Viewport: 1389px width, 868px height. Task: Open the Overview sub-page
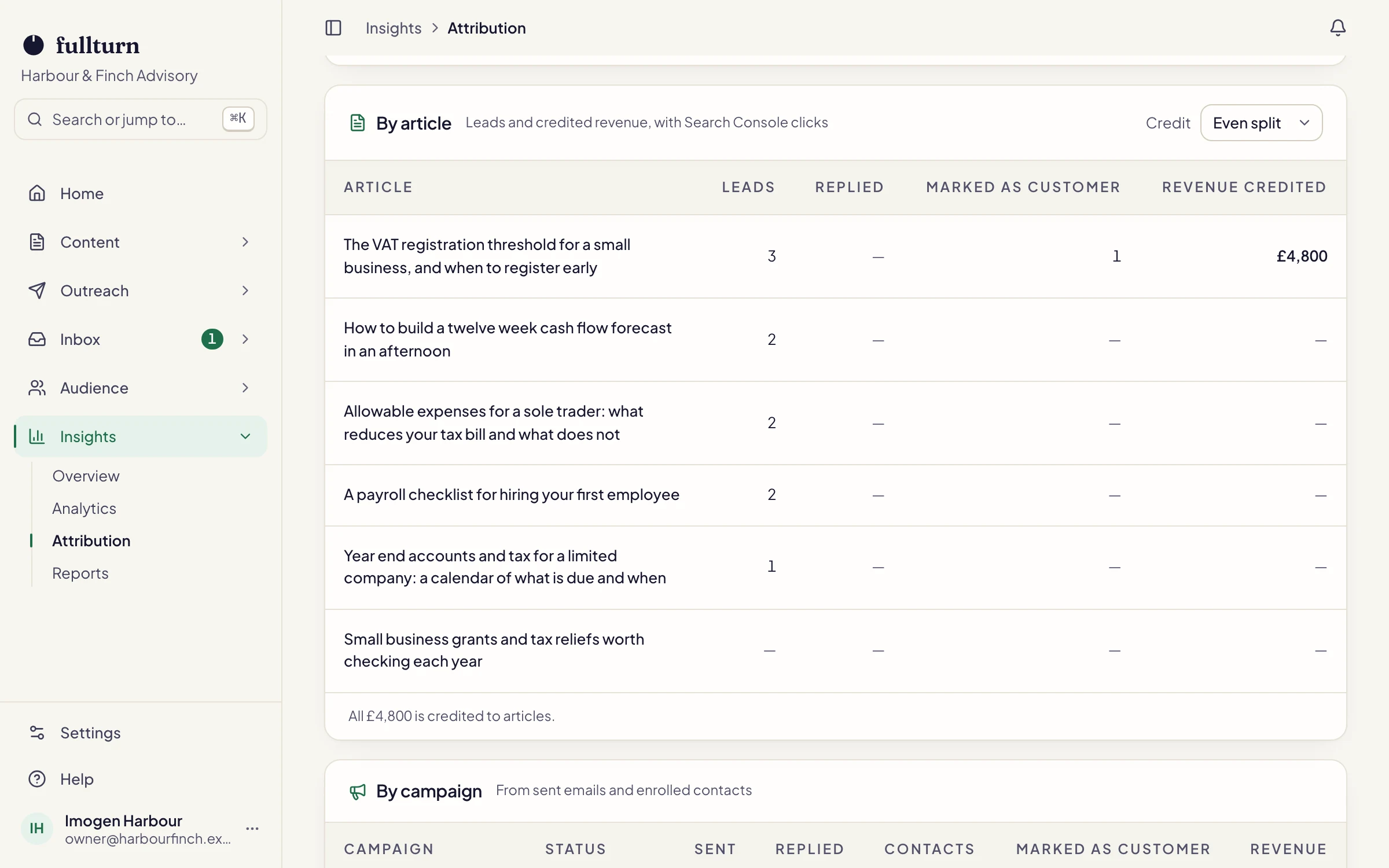coord(86,476)
